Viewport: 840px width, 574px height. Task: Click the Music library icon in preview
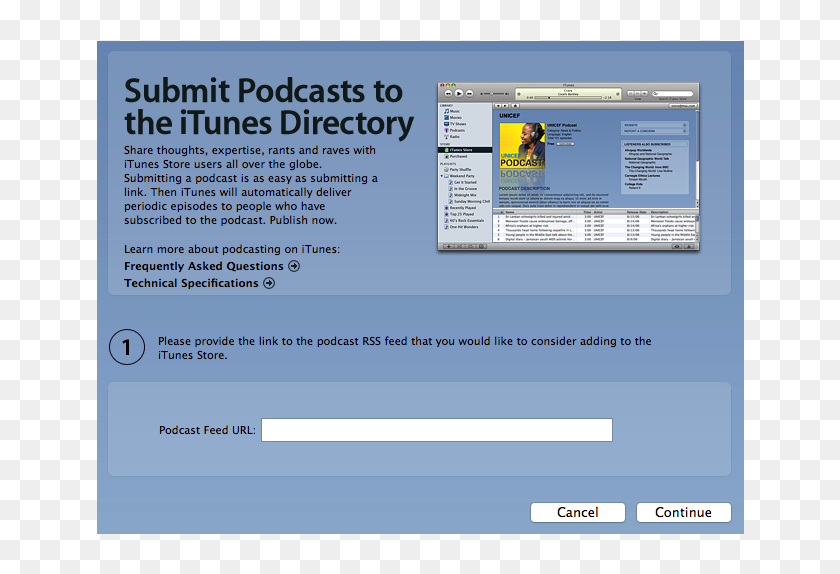pyautogui.click(x=446, y=111)
